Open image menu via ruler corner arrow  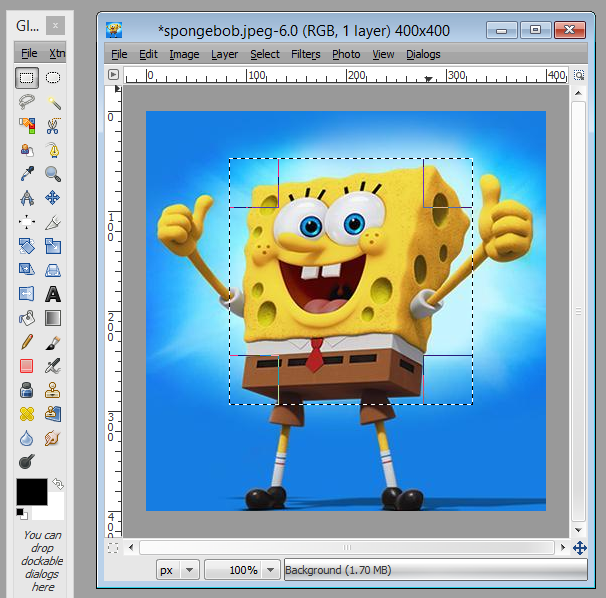[113, 74]
